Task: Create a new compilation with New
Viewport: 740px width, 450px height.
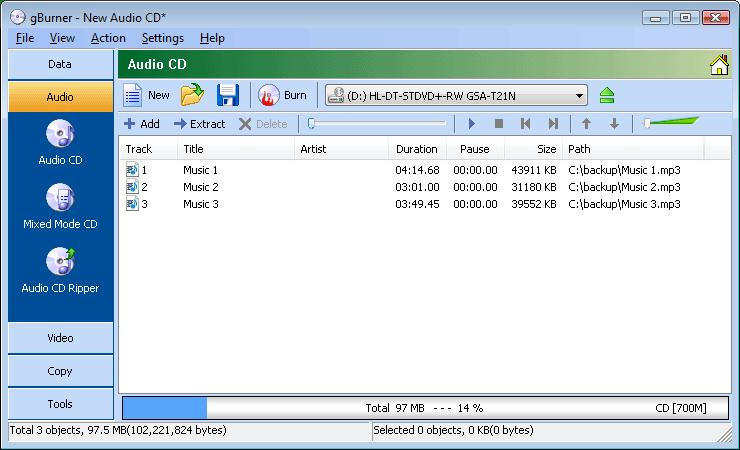Action: tap(147, 95)
